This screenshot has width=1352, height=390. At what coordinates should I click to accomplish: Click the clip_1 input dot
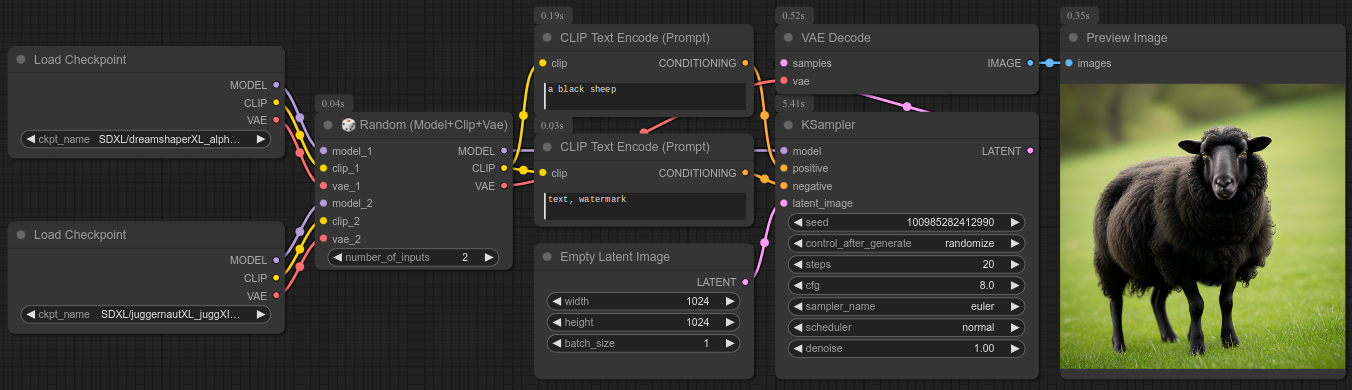[323, 168]
